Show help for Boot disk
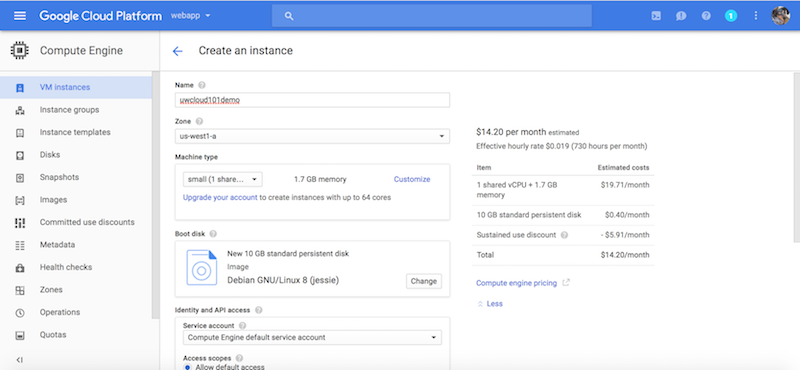 (x=213, y=234)
